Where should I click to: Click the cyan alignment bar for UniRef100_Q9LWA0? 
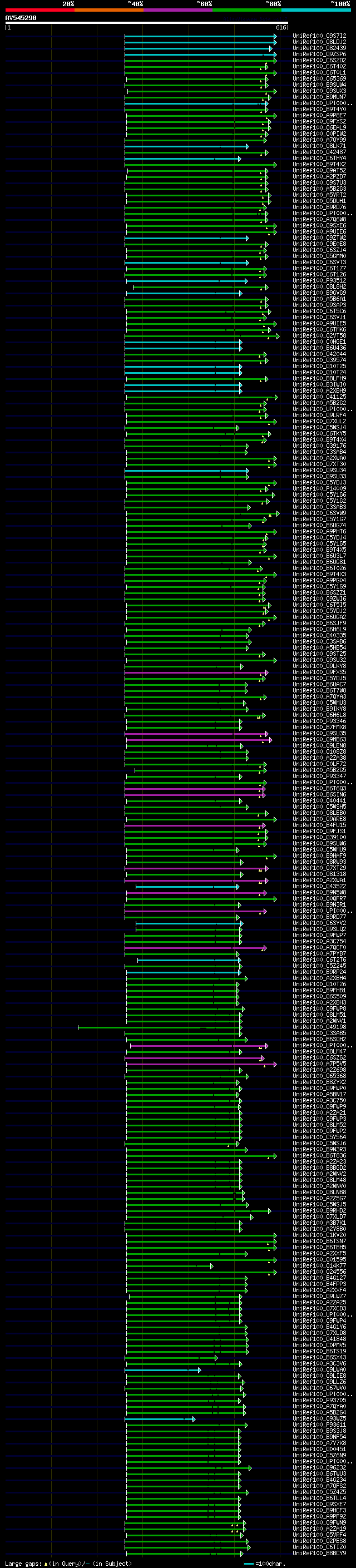162,1369
